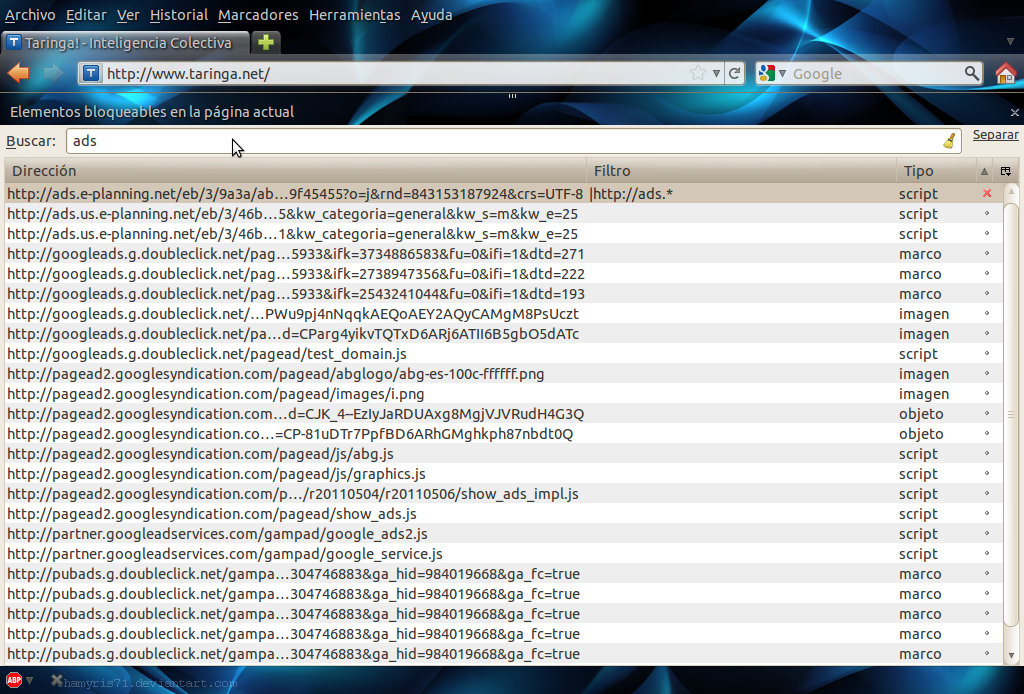
Task: List all tabs with the tab bar arrow
Action: [x=1010, y=42]
